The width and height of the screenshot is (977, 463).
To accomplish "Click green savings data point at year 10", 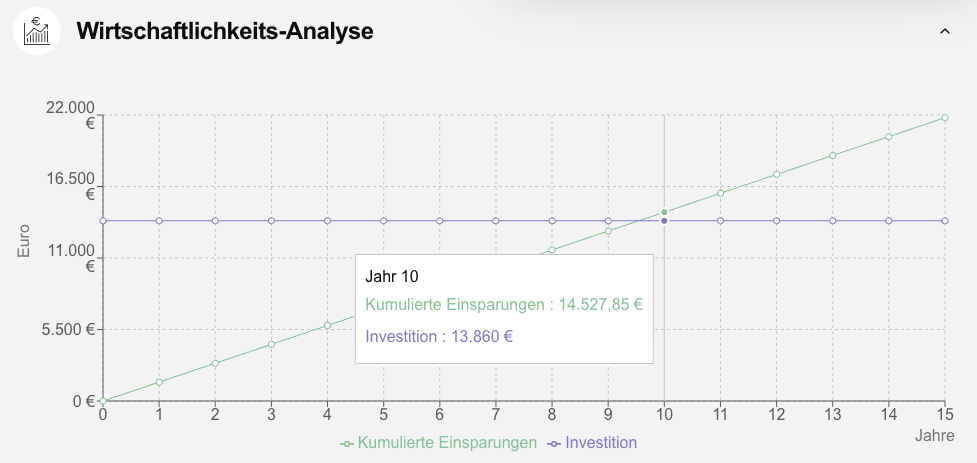I will point(664,212).
